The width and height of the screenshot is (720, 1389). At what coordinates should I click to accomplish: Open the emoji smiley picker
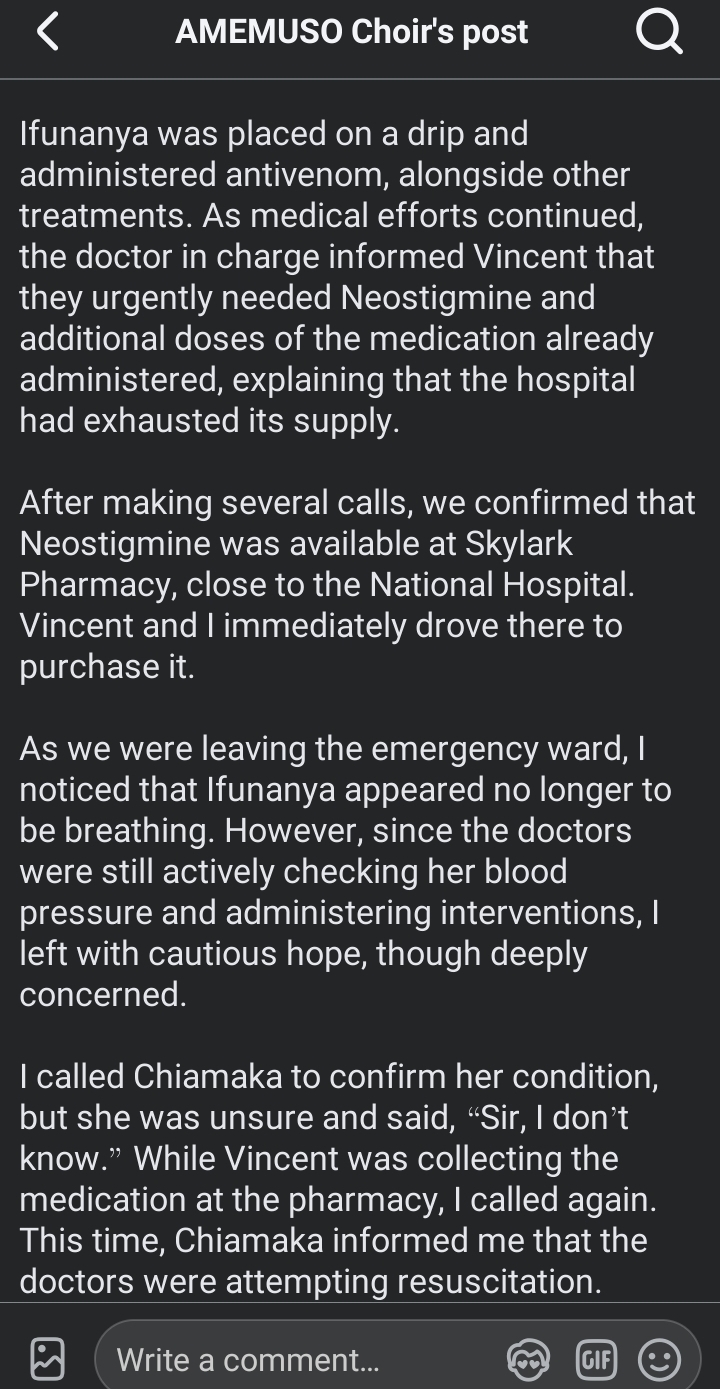pos(659,1360)
